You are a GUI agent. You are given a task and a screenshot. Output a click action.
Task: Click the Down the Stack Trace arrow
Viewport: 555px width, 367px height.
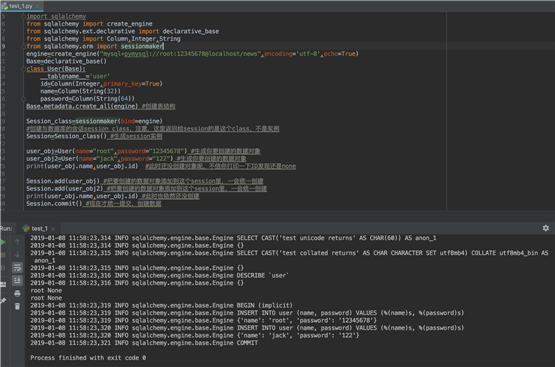[17, 254]
